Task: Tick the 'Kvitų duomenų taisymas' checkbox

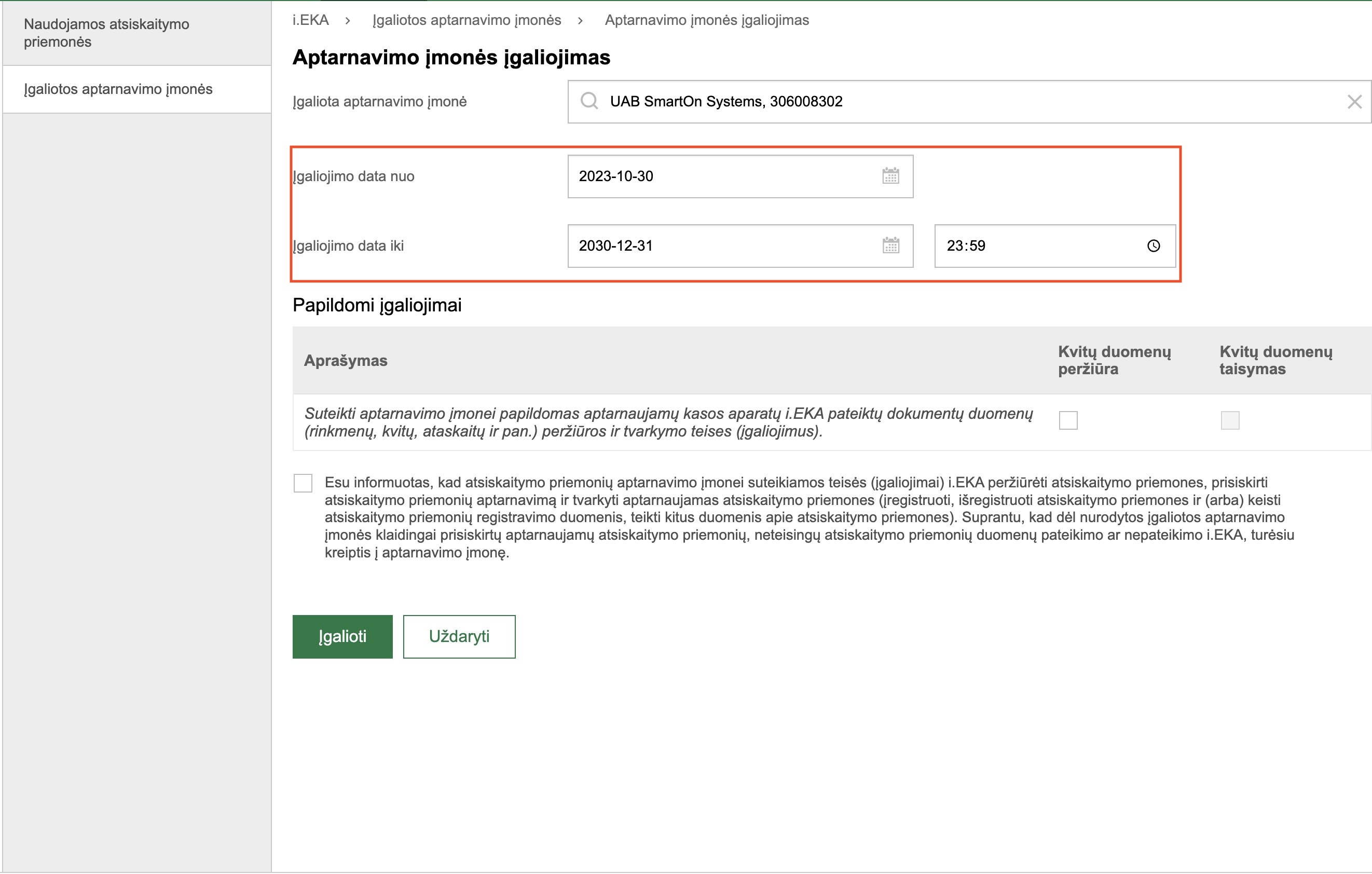Action: click(1229, 420)
